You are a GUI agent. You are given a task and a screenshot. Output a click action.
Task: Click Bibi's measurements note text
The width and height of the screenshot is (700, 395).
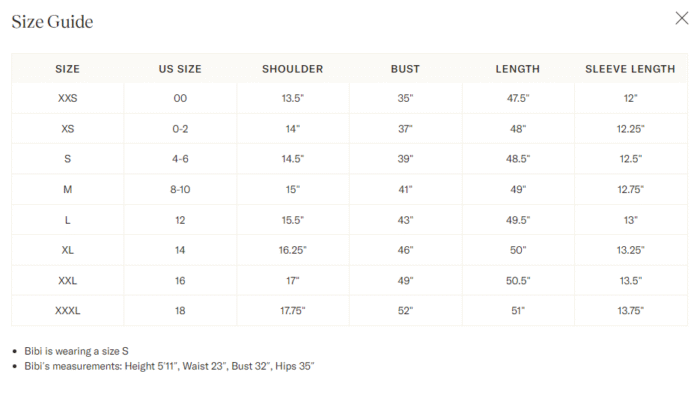[169, 366]
